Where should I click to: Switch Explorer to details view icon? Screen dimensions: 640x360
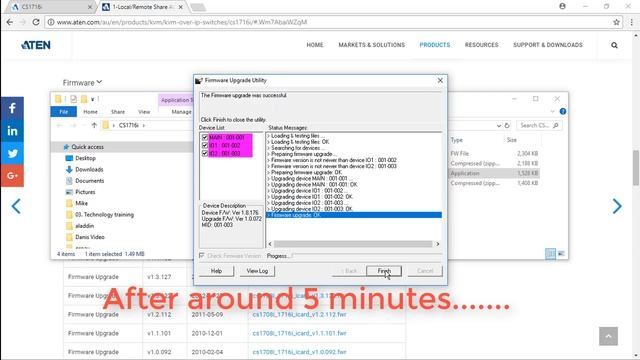click(550, 254)
